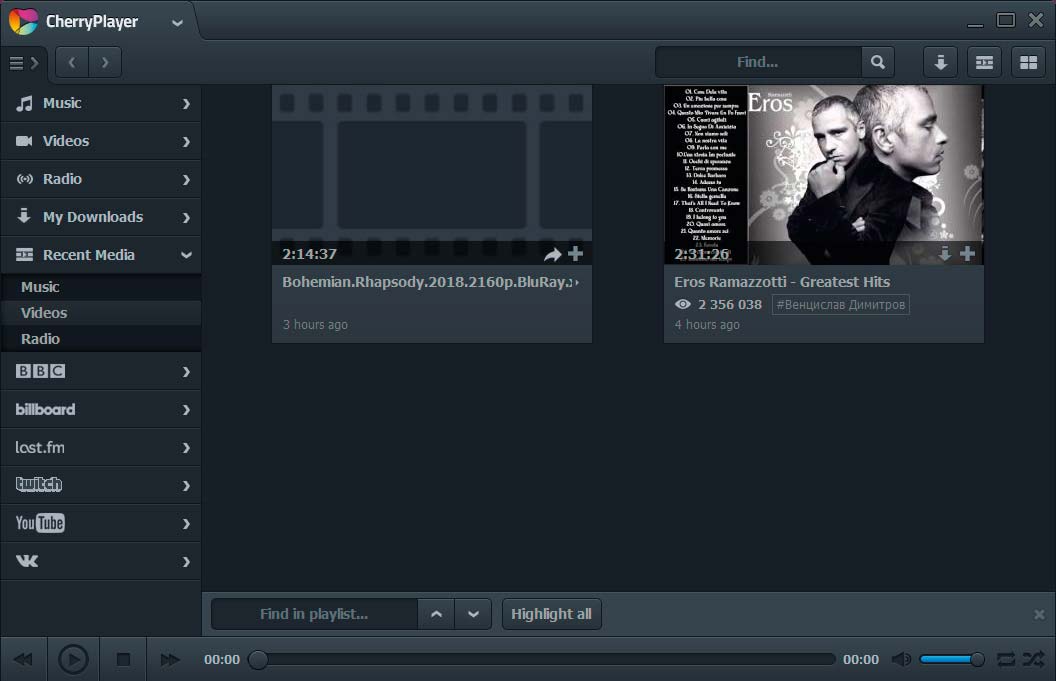Start playback with the play button

[73, 659]
